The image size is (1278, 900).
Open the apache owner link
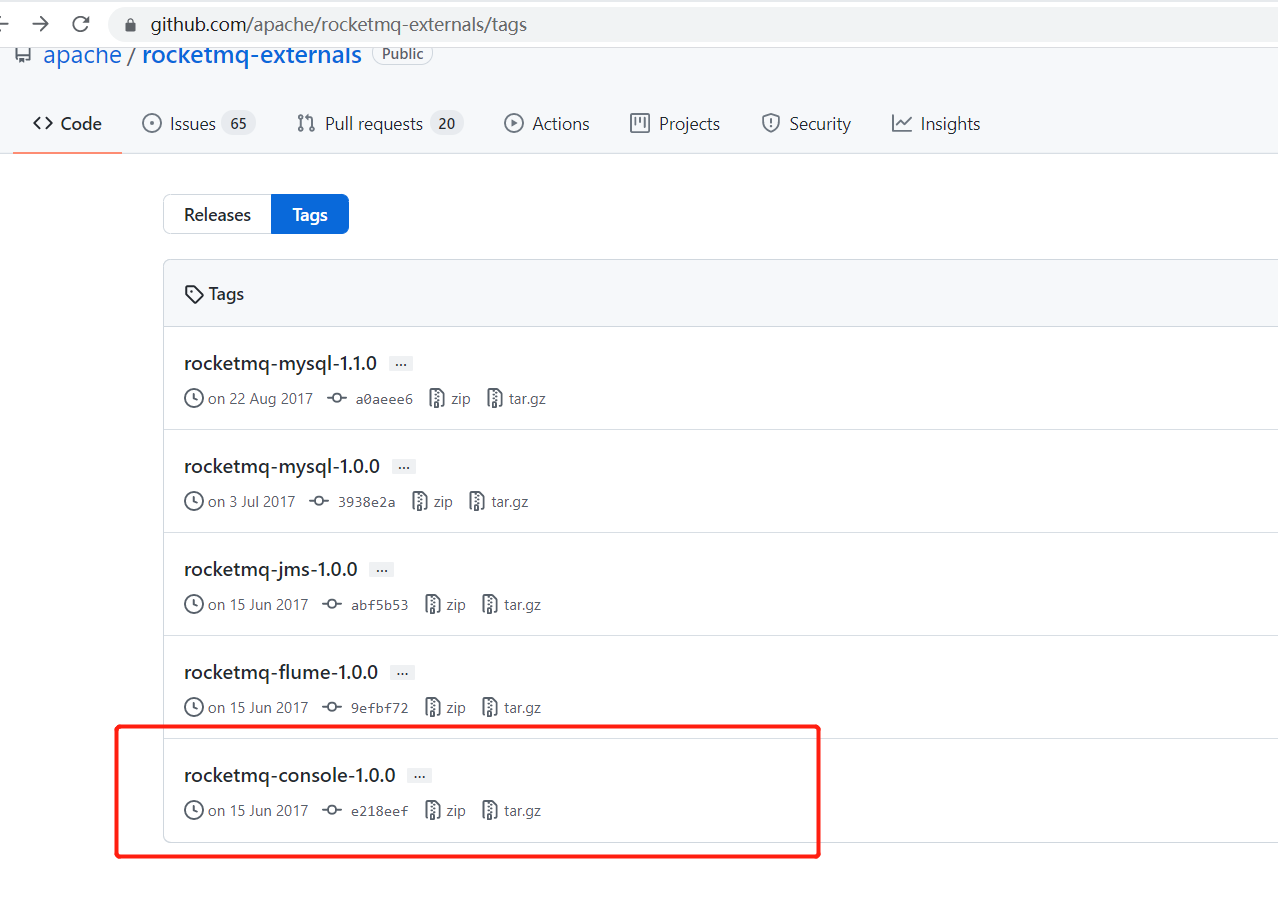point(82,54)
